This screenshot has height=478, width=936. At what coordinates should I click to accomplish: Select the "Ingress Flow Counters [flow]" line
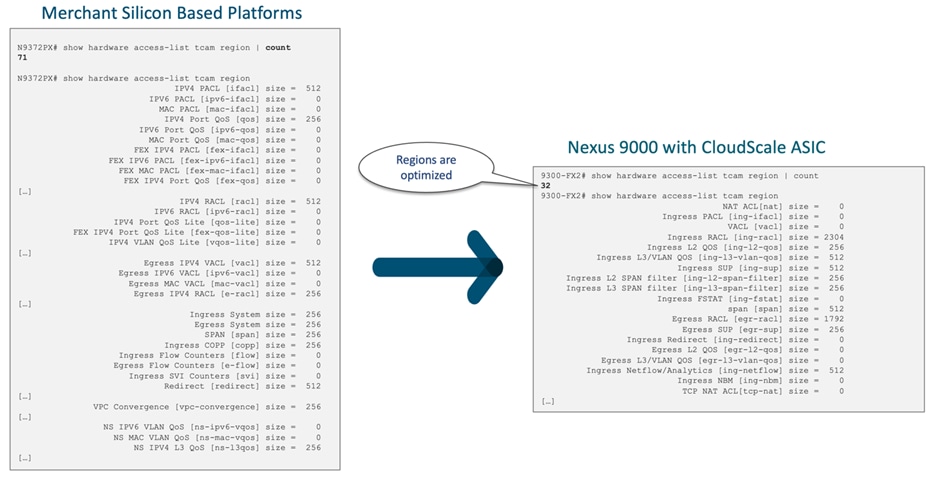pos(220,355)
